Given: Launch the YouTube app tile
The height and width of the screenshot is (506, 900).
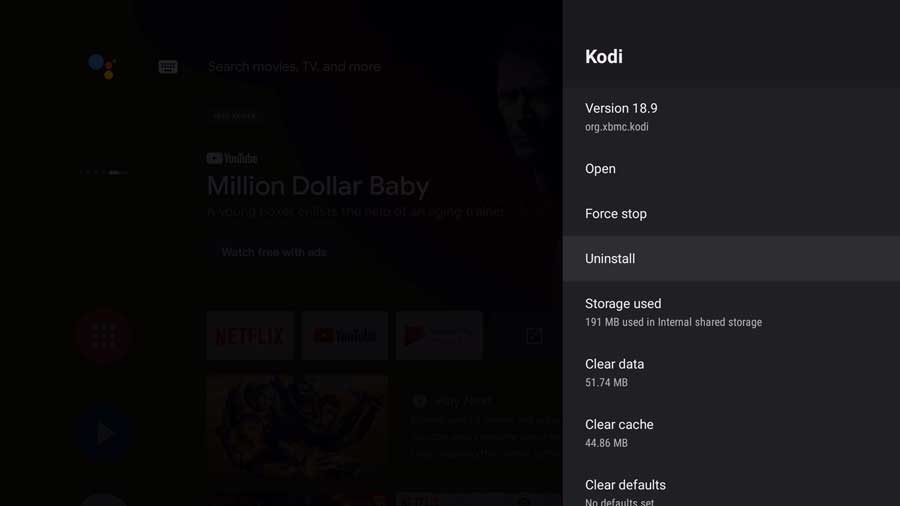Looking at the screenshot, I should [344, 336].
